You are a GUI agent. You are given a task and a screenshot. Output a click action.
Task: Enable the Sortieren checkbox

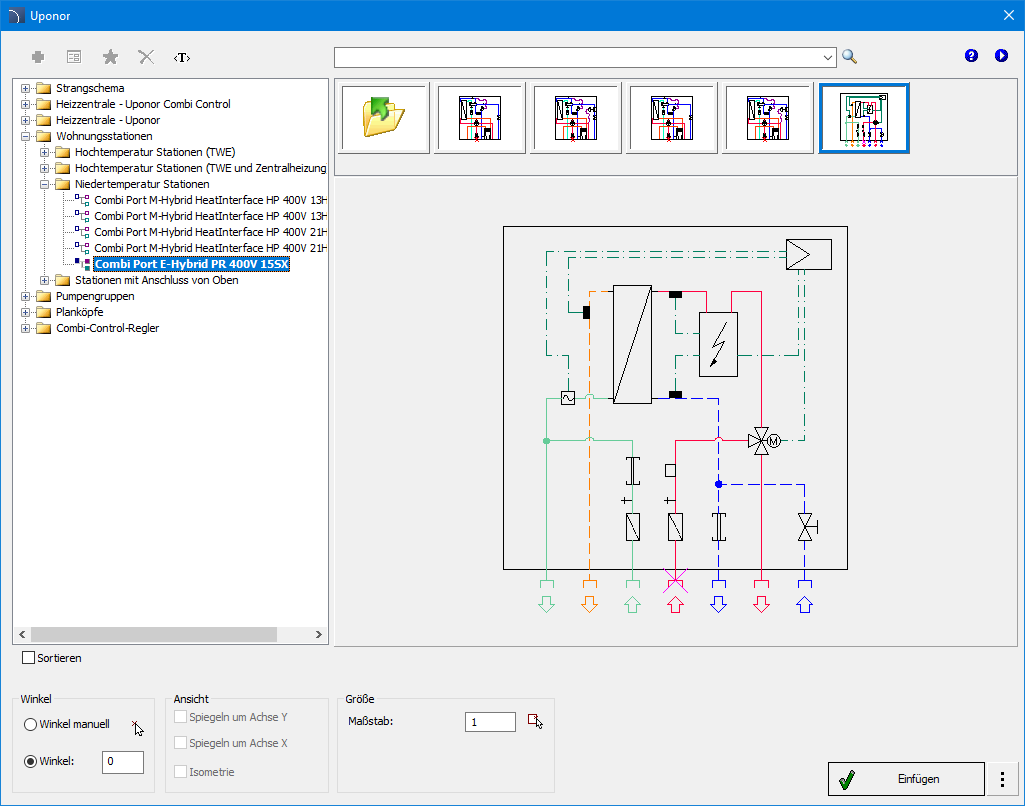pos(29,658)
